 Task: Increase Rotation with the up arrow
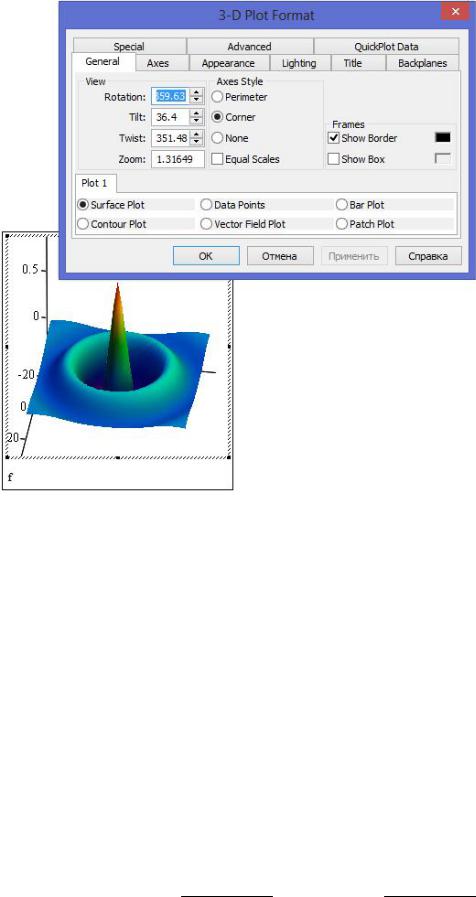click(197, 93)
